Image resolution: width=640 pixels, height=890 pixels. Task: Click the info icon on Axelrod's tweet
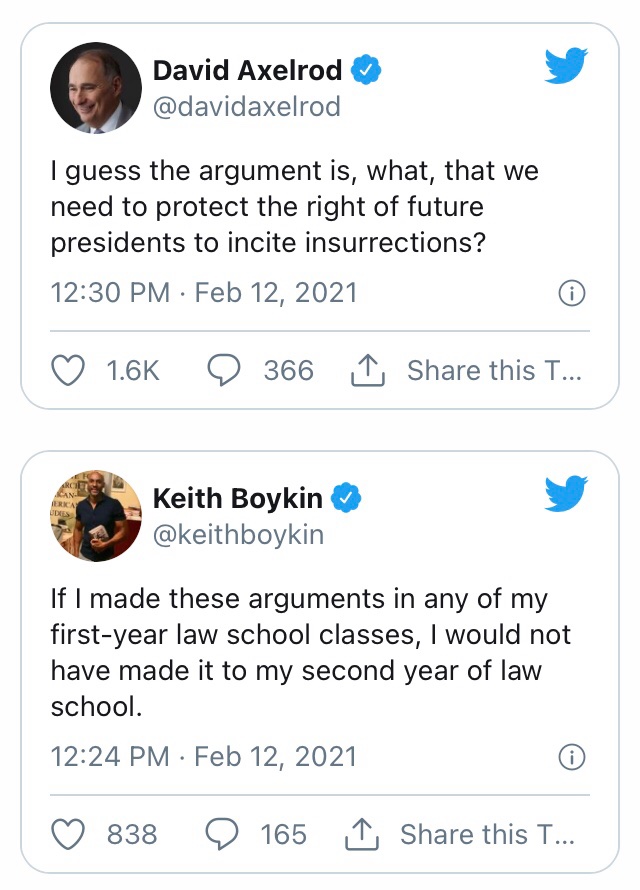(571, 294)
